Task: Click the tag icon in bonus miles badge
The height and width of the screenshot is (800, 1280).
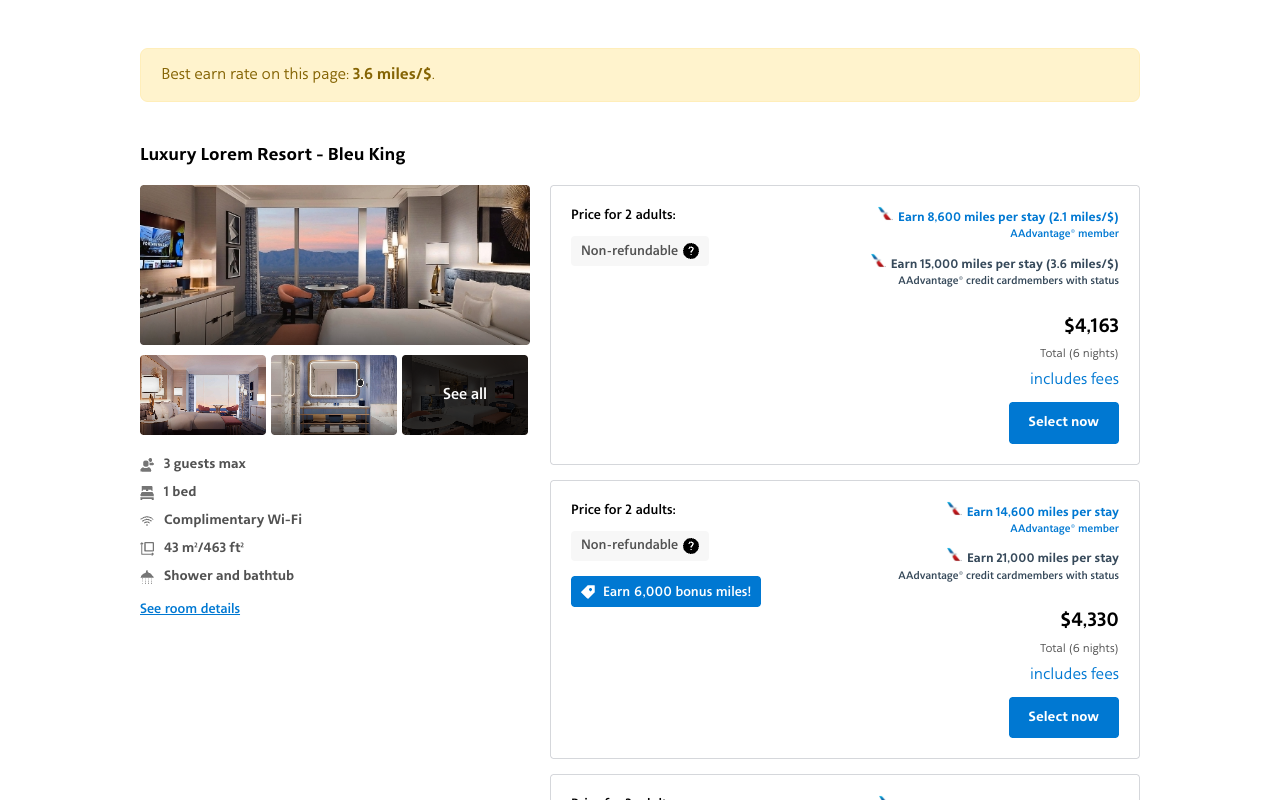Action: tap(588, 592)
